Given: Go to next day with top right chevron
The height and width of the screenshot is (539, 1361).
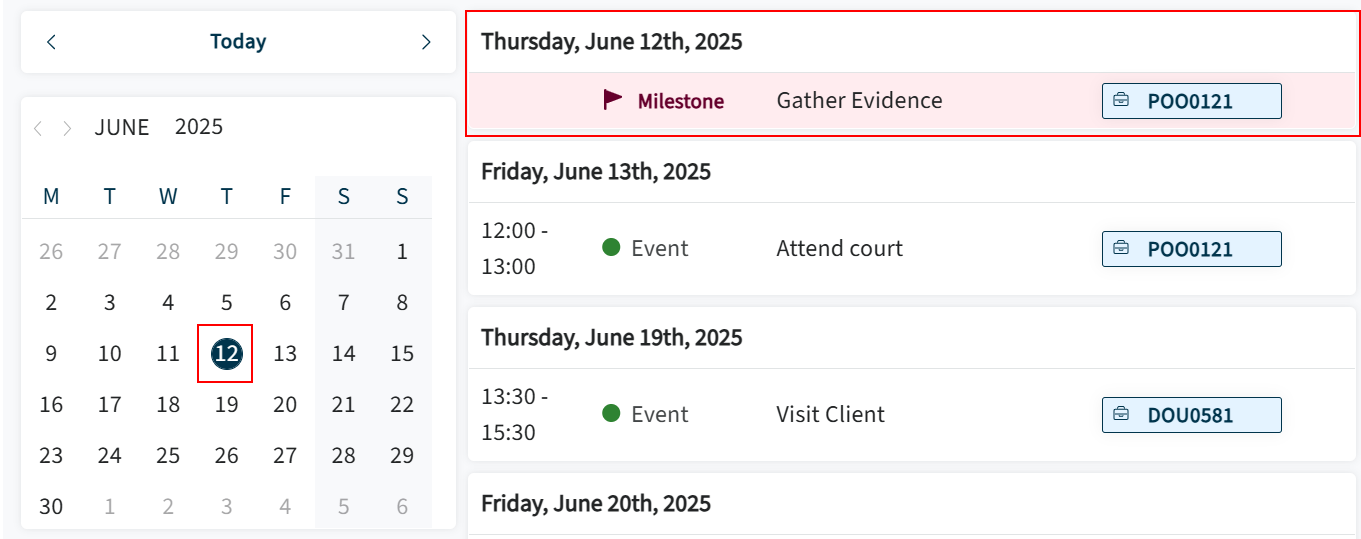Looking at the screenshot, I should [426, 42].
